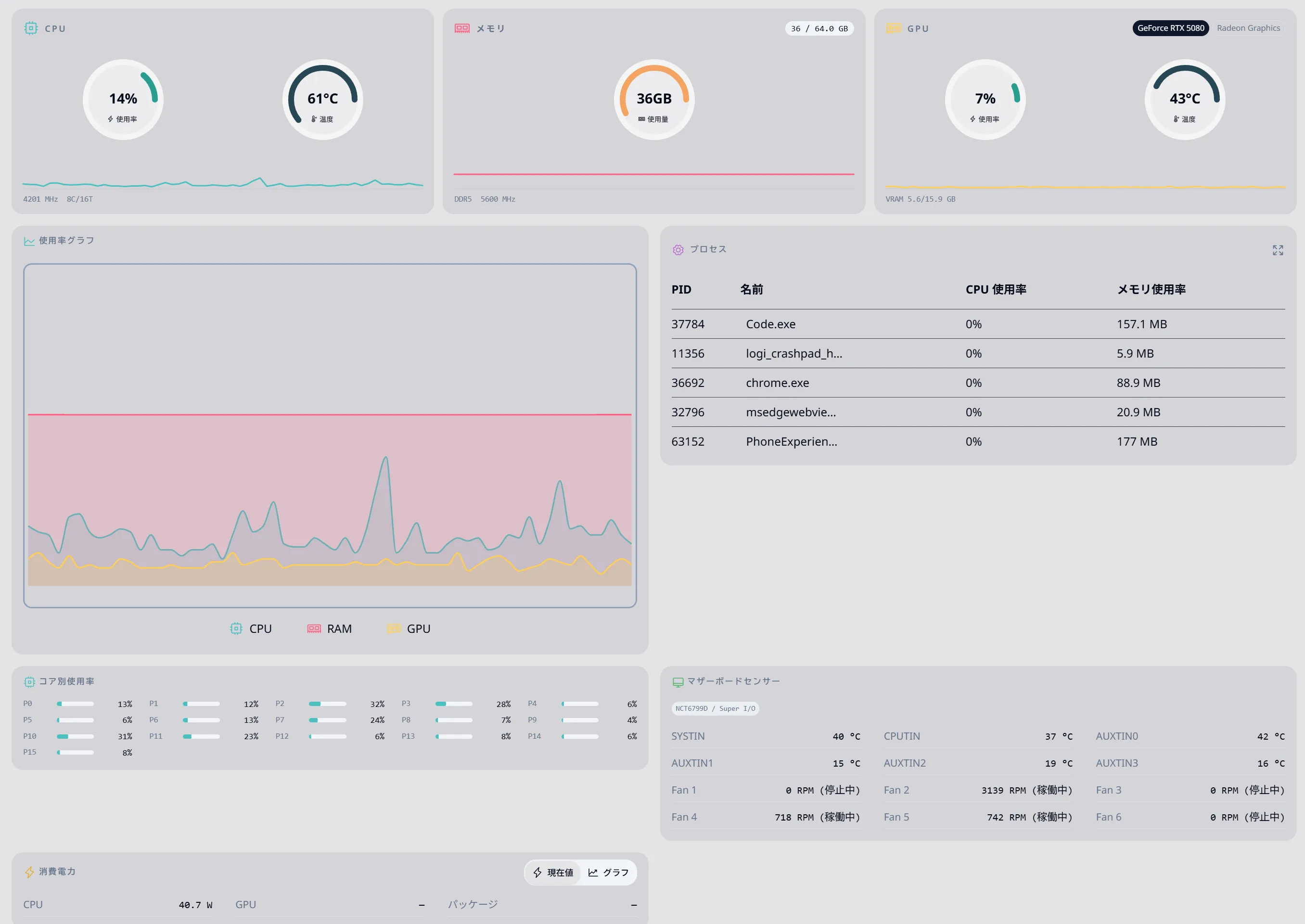Toggle CPU series in the usage graph legend
The height and width of the screenshot is (924, 1305).
coord(251,629)
